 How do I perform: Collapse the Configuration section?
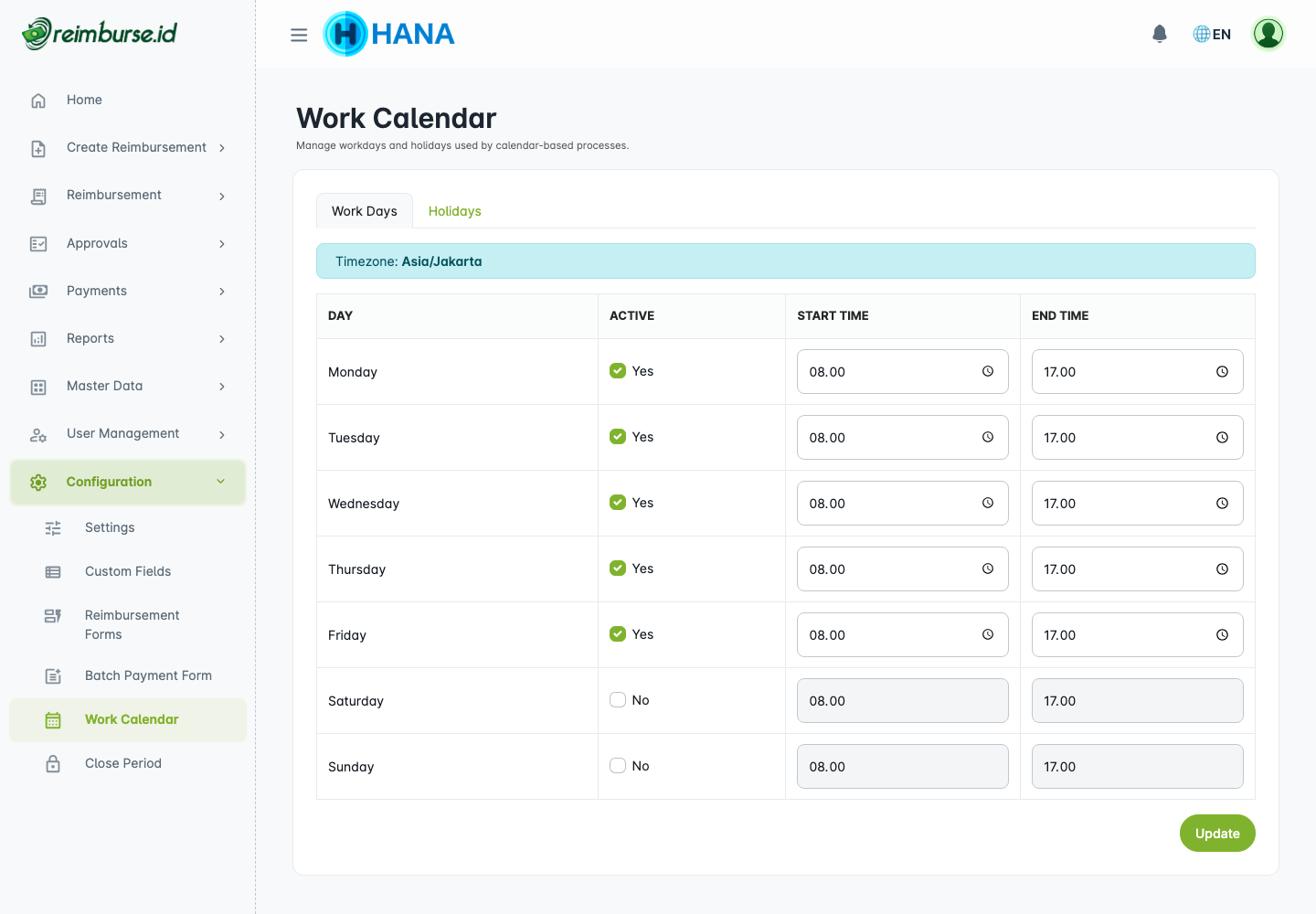tap(128, 482)
